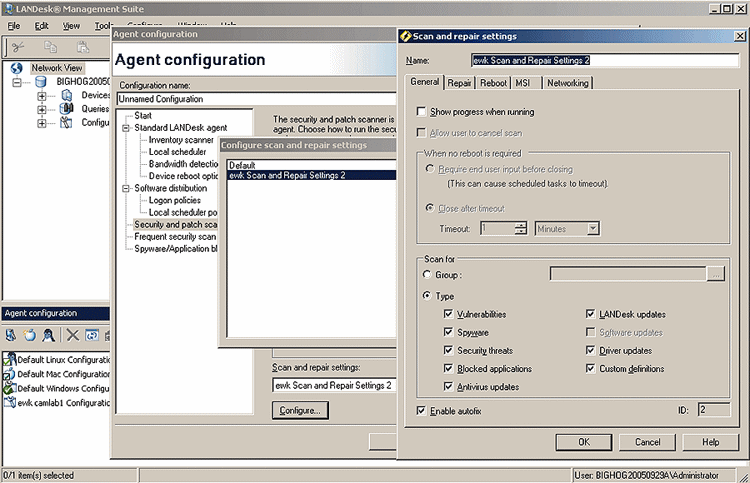Click the BIGHOG database server icon
The width and height of the screenshot is (750, 483).
coord(41,82)
